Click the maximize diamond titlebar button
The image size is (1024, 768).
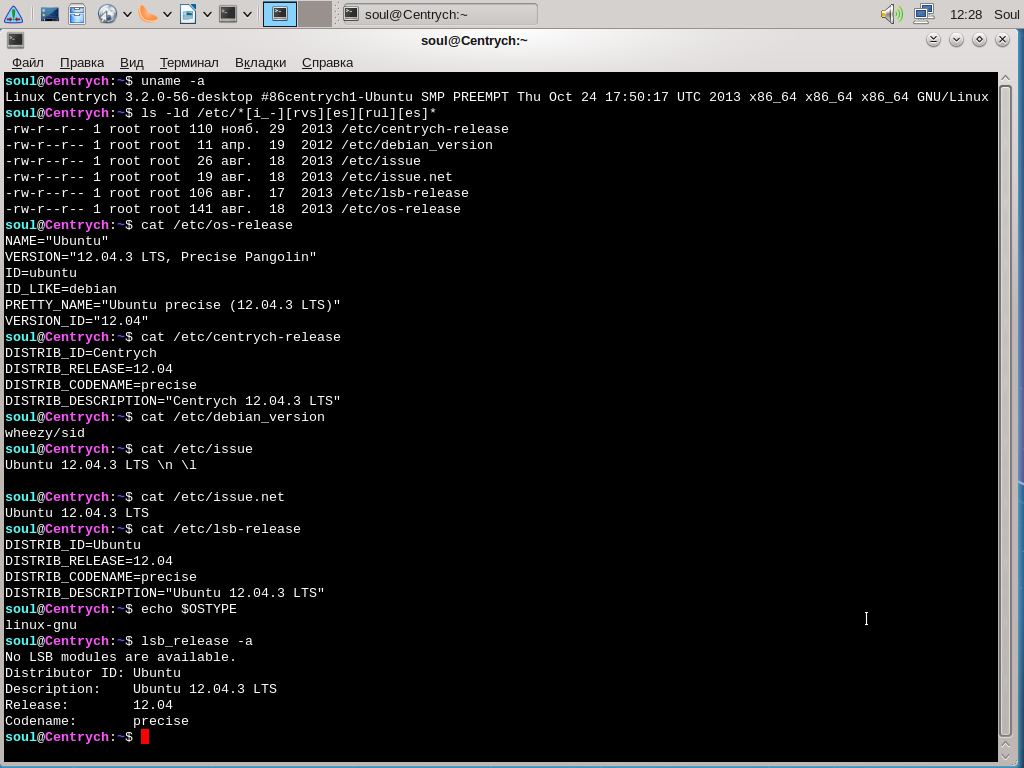[979, 40]
